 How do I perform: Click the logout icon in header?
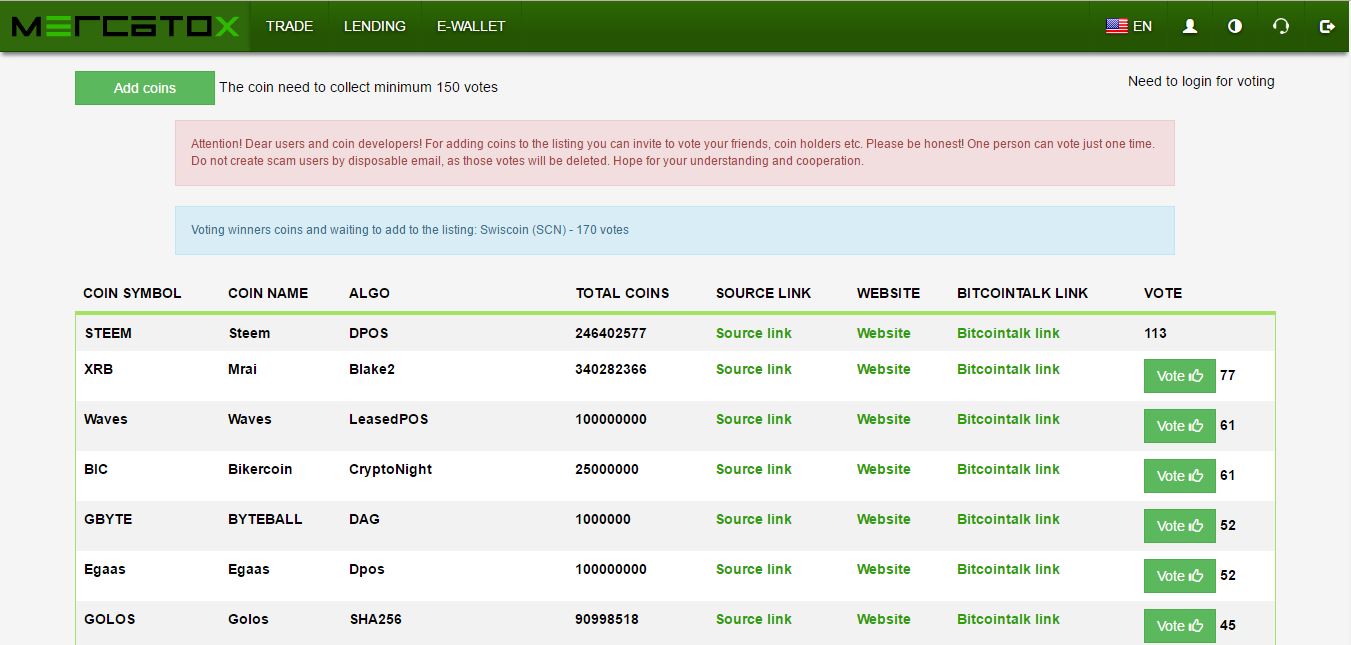pos(1327,27)
